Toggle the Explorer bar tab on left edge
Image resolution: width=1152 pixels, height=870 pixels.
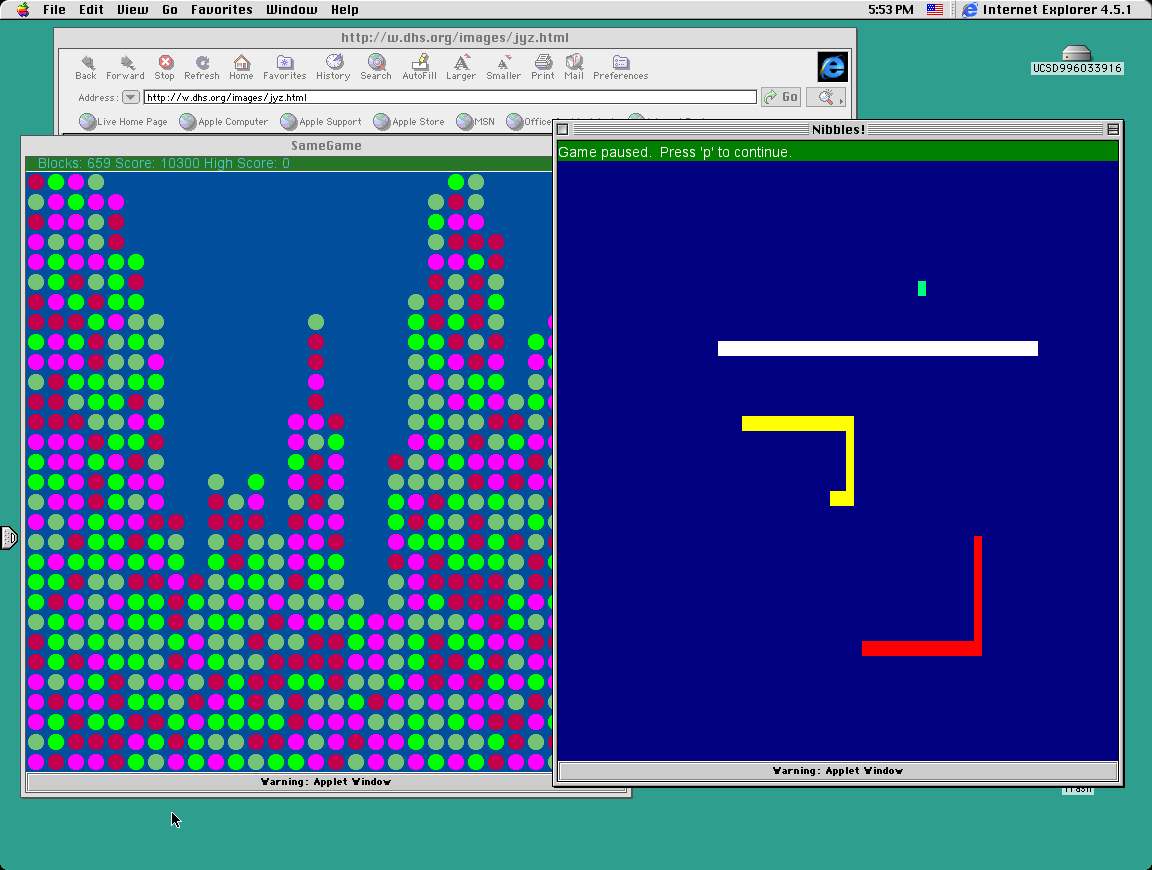coord(9,538)
